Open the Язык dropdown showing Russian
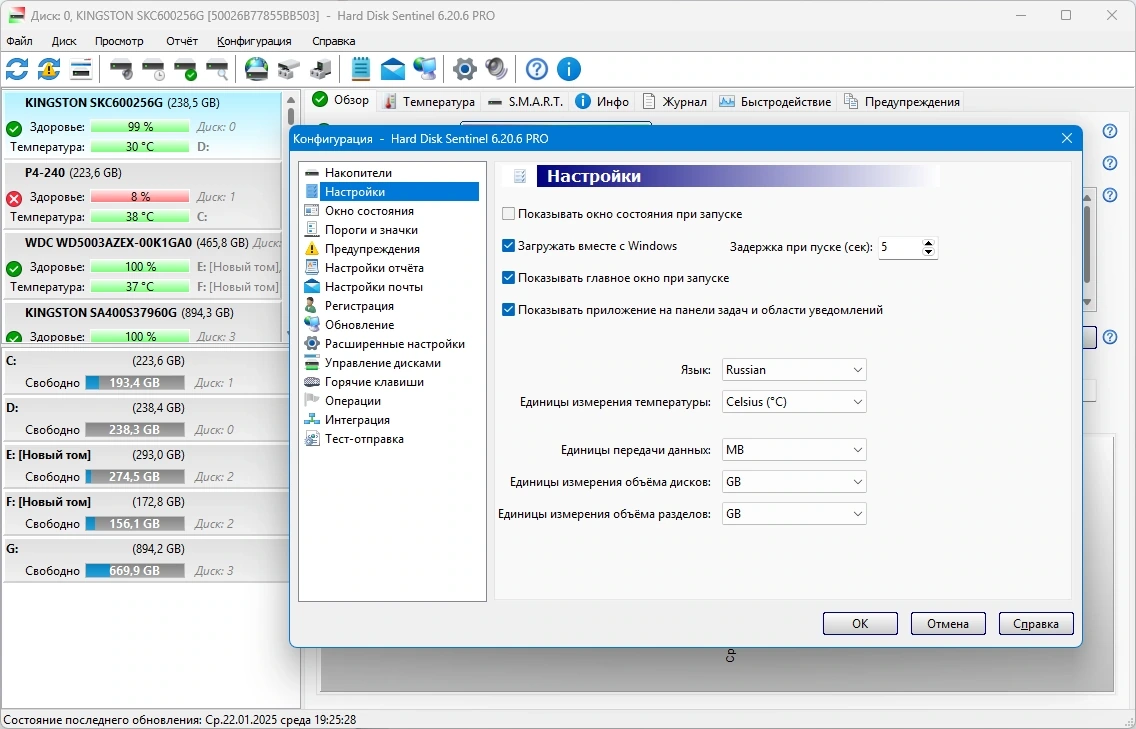Viewport: 1136px width, 729px height. click(x=794, y=370)
